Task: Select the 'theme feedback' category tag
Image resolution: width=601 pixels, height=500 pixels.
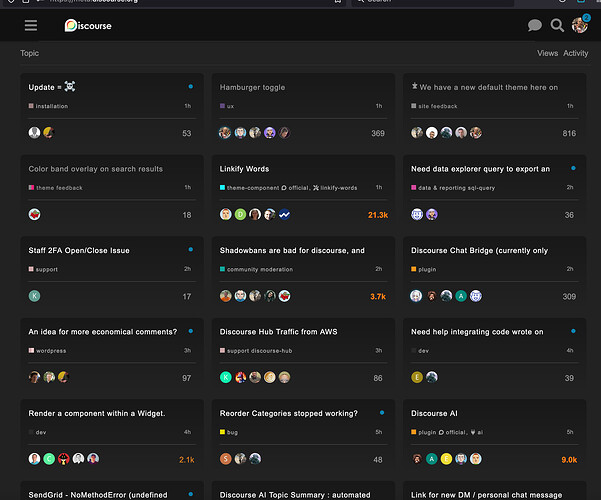Action: tap(56, 188)
